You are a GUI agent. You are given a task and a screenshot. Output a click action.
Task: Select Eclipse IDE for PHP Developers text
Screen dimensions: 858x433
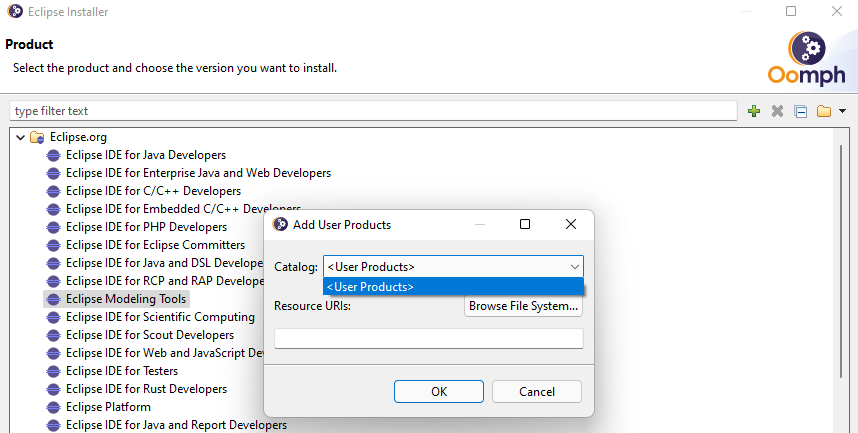click(147, 227)
